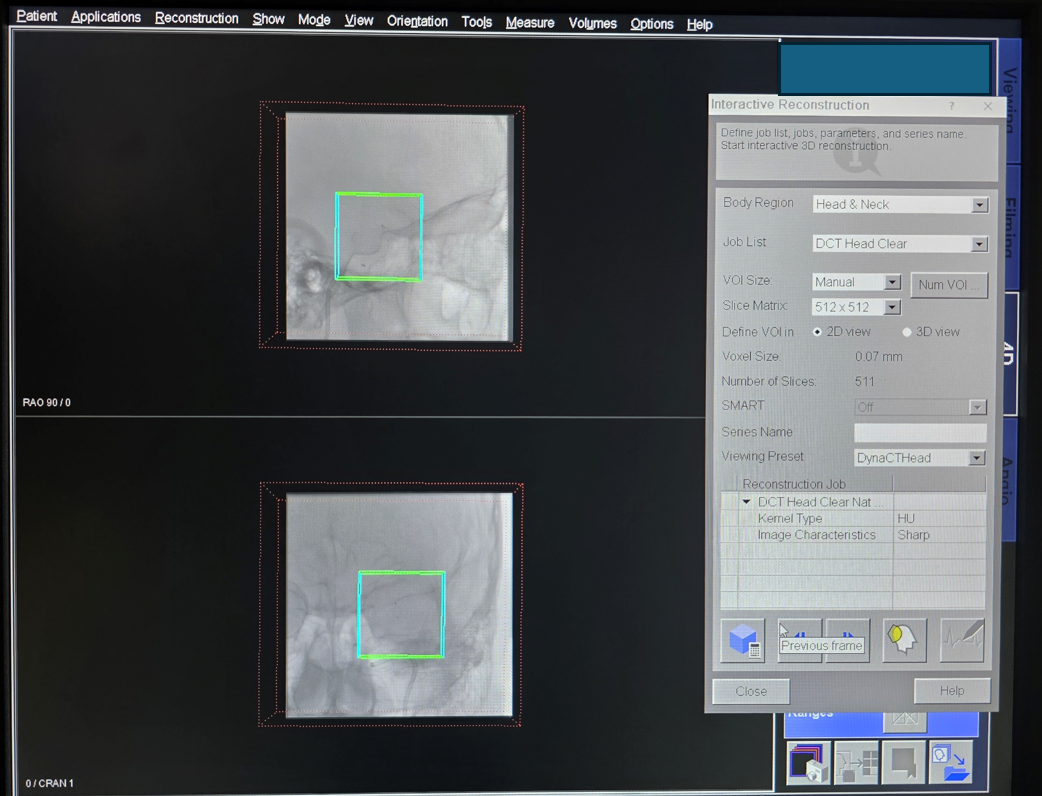This screenshot has height=796, width=1042.
Task: Click the Num VOI button
Action: pos(948,285)
